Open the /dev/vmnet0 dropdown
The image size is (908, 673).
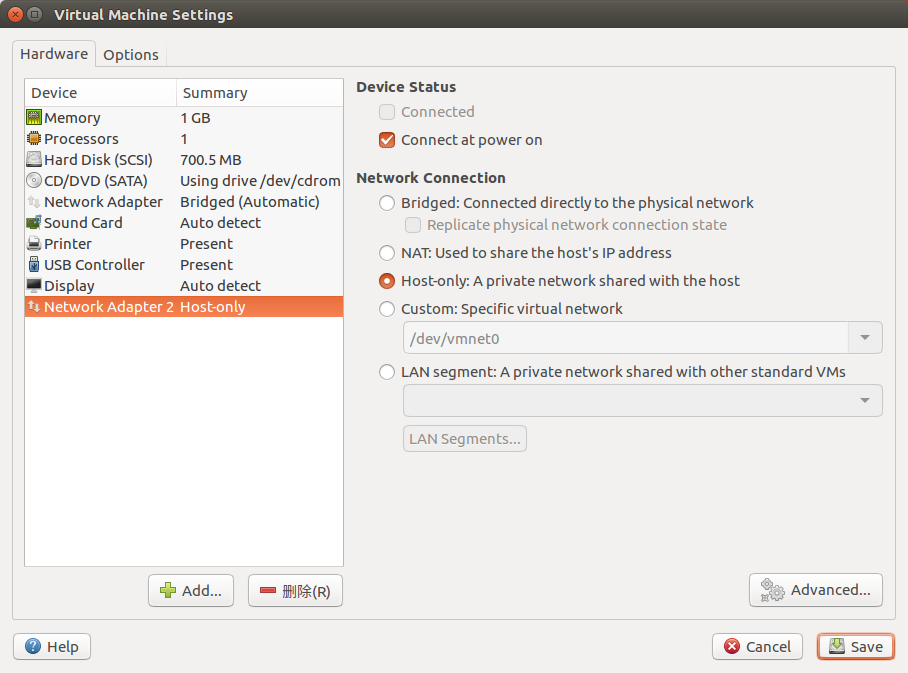tap(864, 338)
